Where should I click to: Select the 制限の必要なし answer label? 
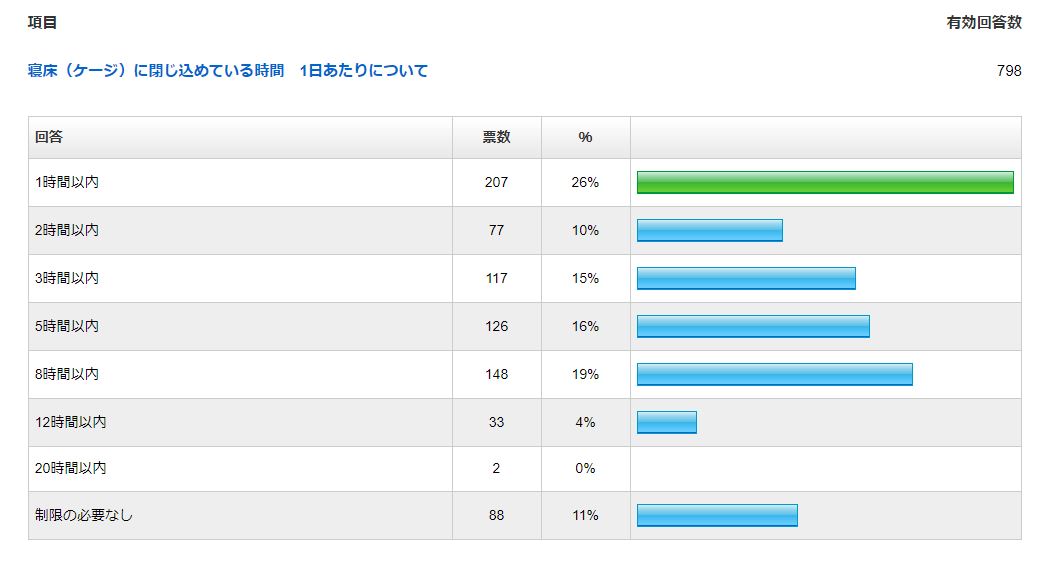pyautogui.click(x=84, y=515)
